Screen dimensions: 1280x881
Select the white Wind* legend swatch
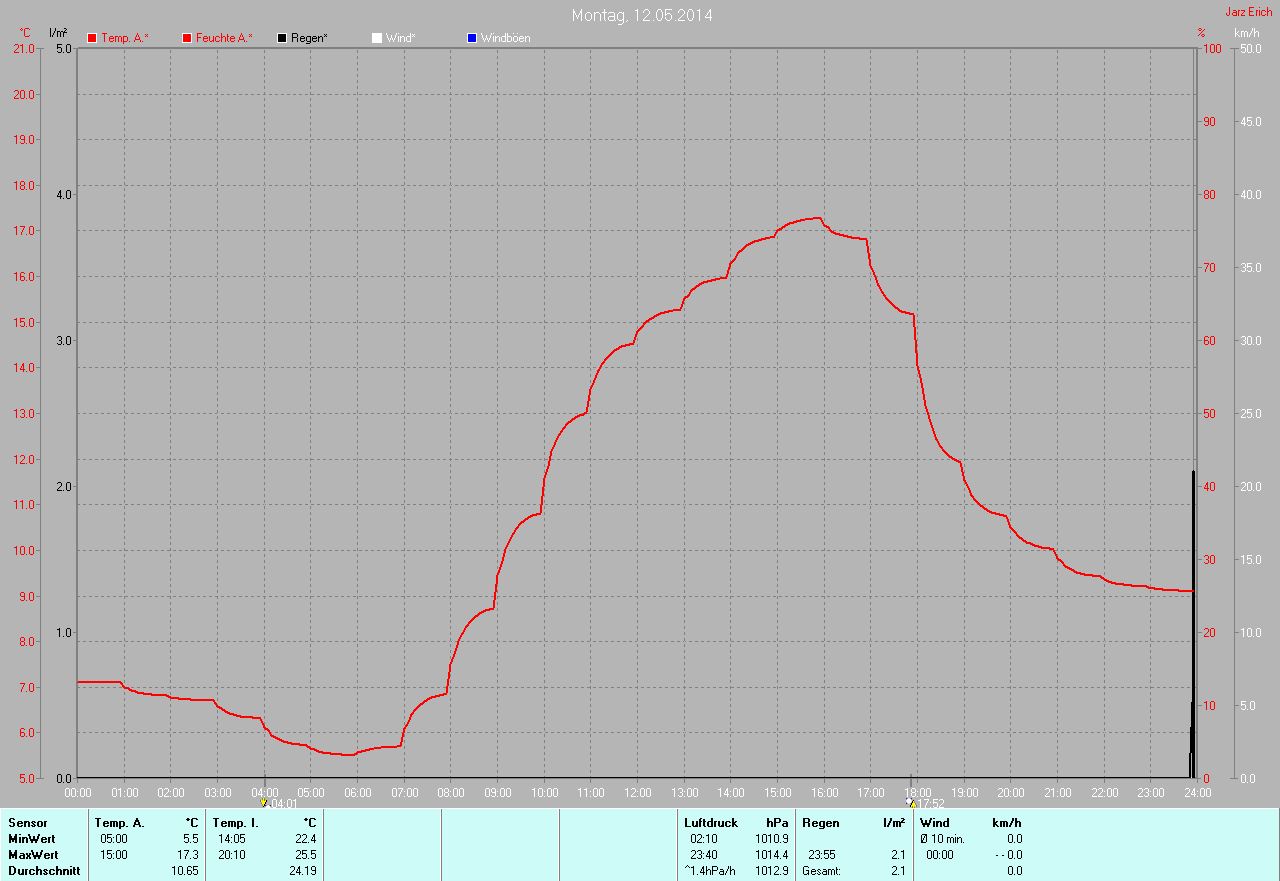pos(377,38)
